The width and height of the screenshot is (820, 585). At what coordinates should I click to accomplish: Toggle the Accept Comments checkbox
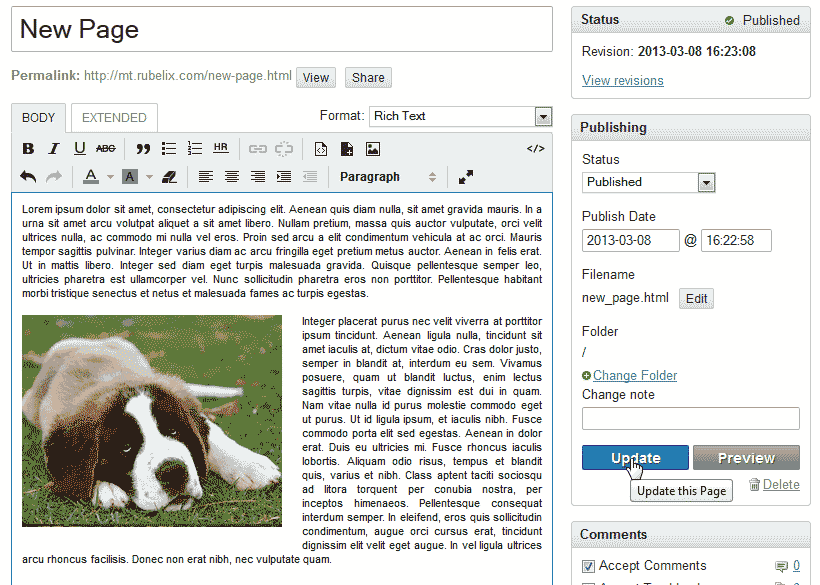pos(588,566)
